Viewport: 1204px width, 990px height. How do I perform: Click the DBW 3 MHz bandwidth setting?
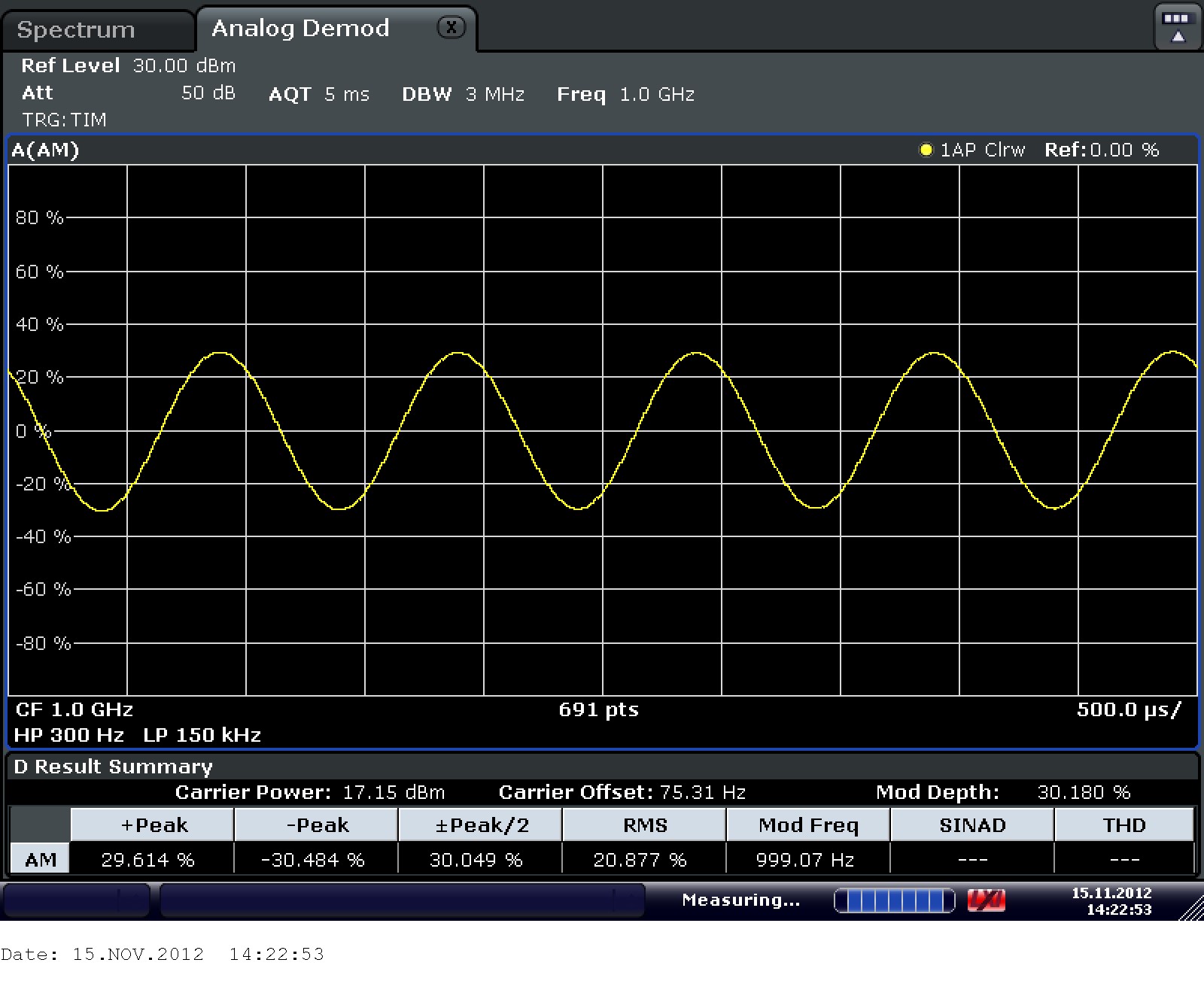pos(463,94)
